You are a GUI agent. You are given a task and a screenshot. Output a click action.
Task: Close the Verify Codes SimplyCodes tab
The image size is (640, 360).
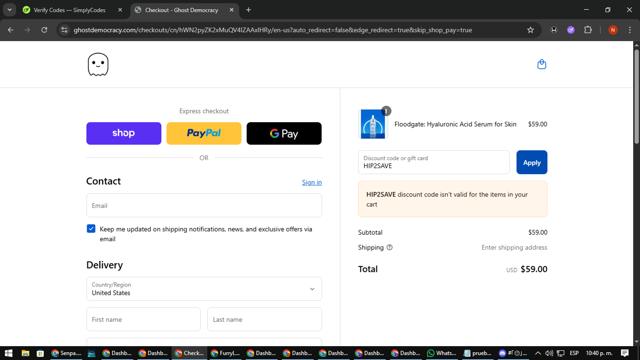[x=120, y=10]
